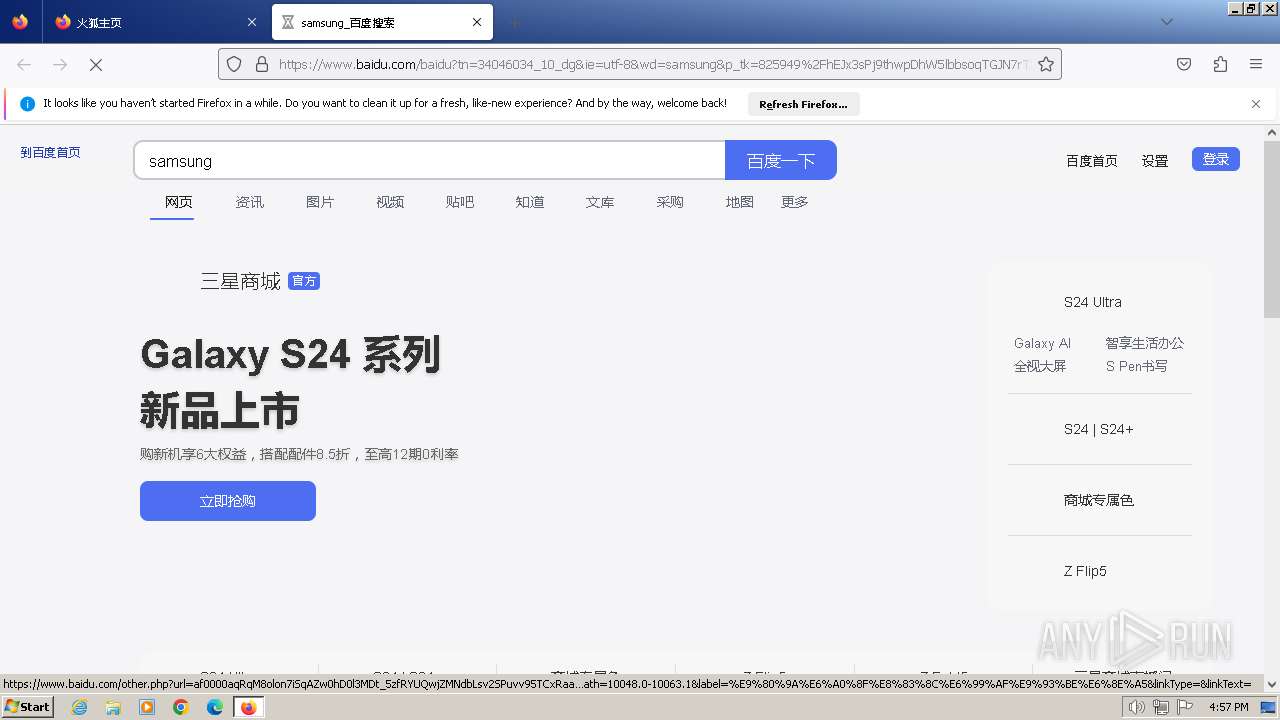Launch Internet Explorer from taskbar
This screenshot has width=1280, height=720.
pos(79,707)
